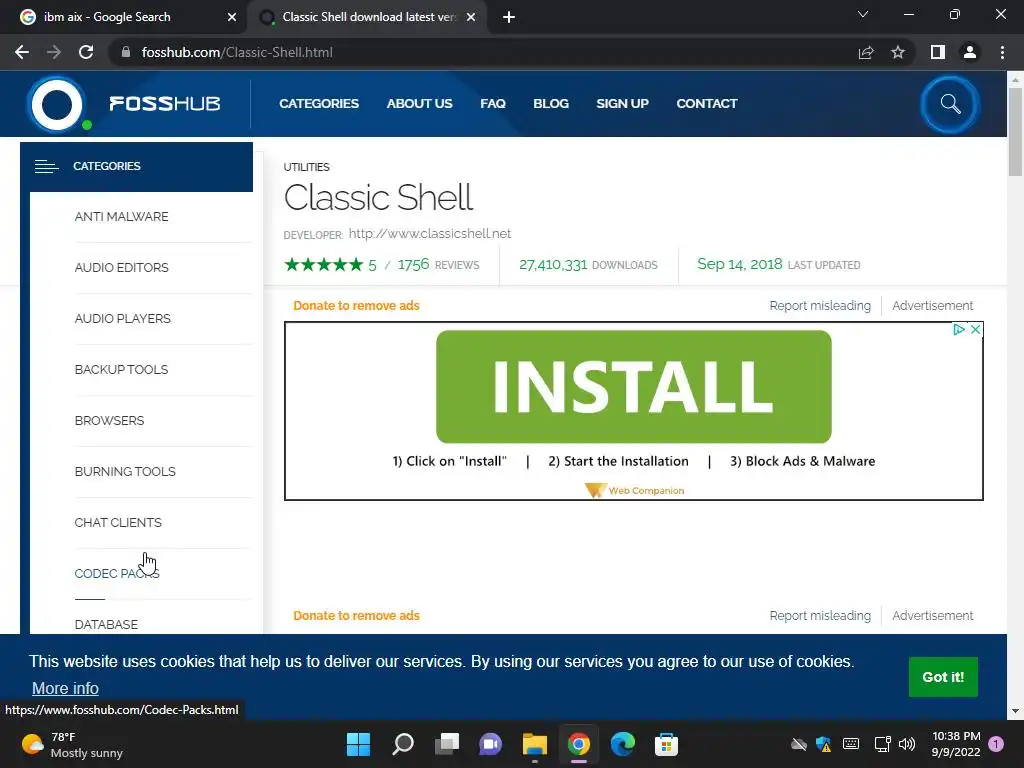The height and width of the screenshot is (768, 1024).
Task: Close the Classic Shell download tab
Action: click(471, 17)
